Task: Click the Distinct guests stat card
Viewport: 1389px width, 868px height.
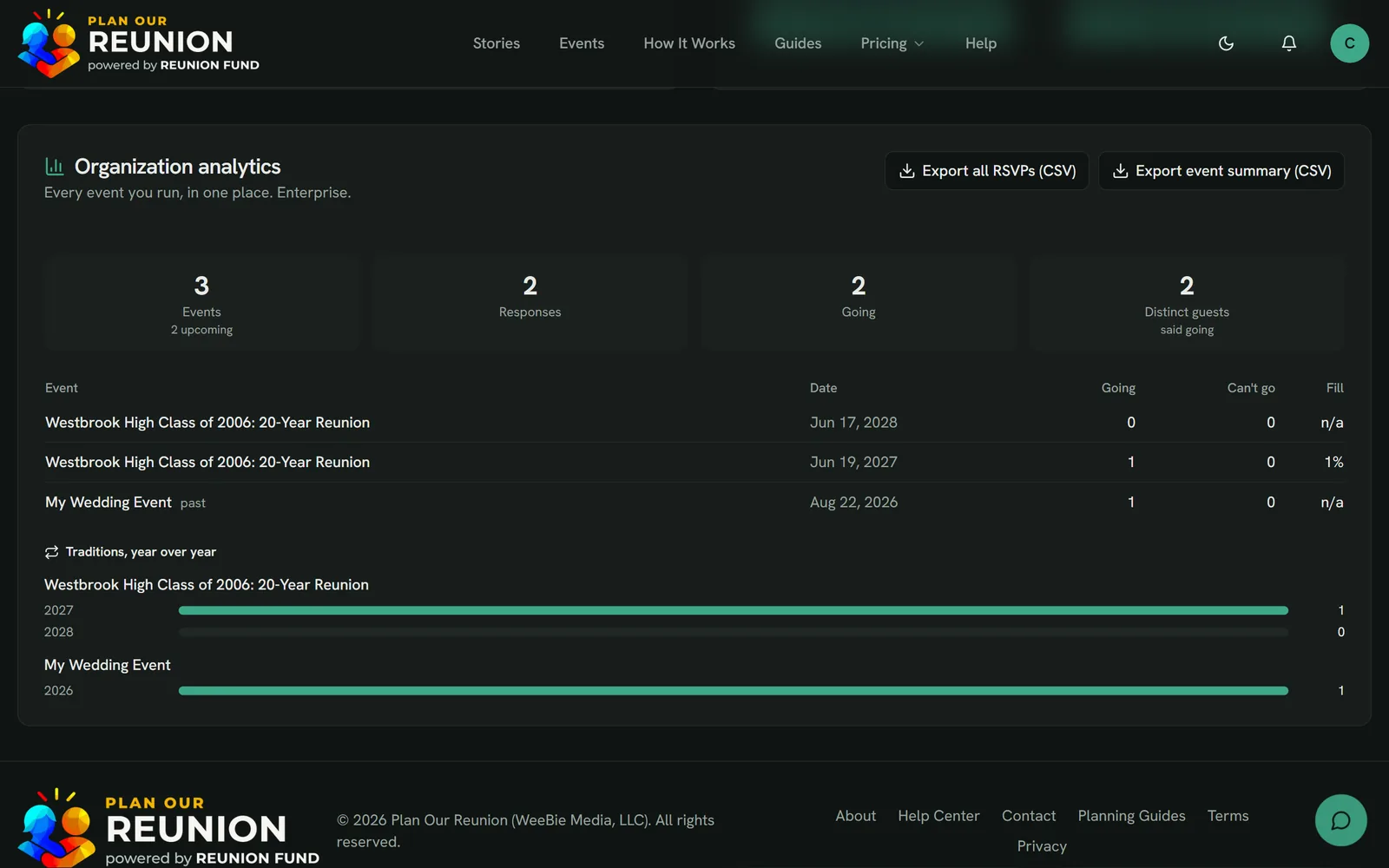Action: 1187,304
